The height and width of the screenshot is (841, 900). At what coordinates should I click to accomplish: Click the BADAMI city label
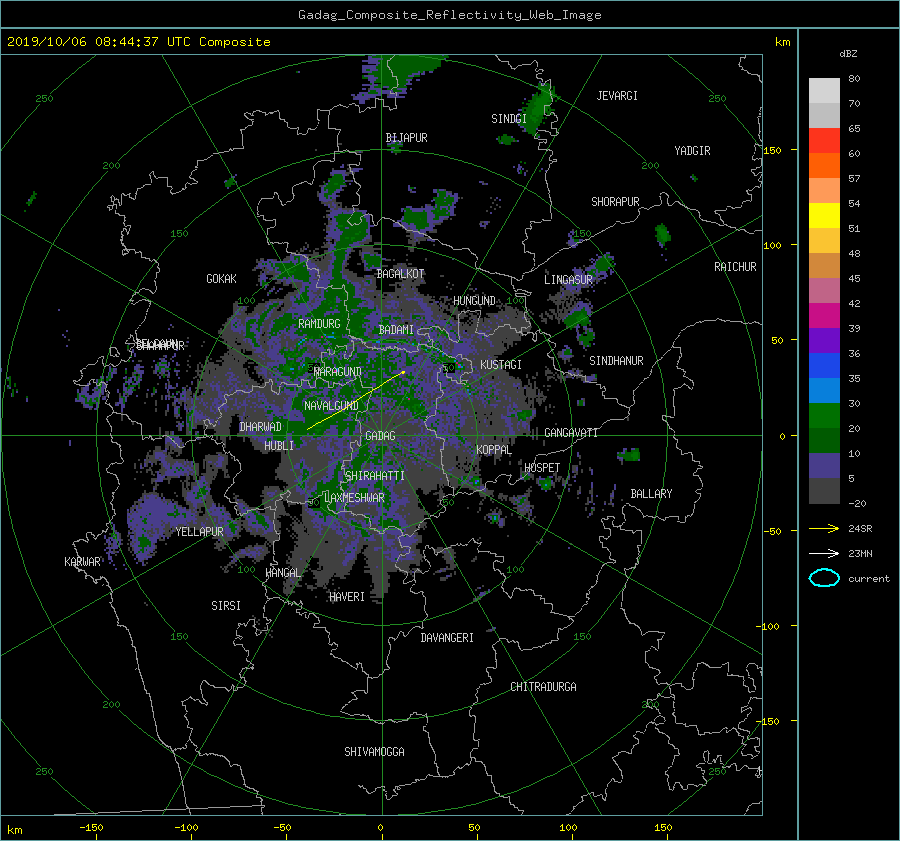tap(396, 330)
